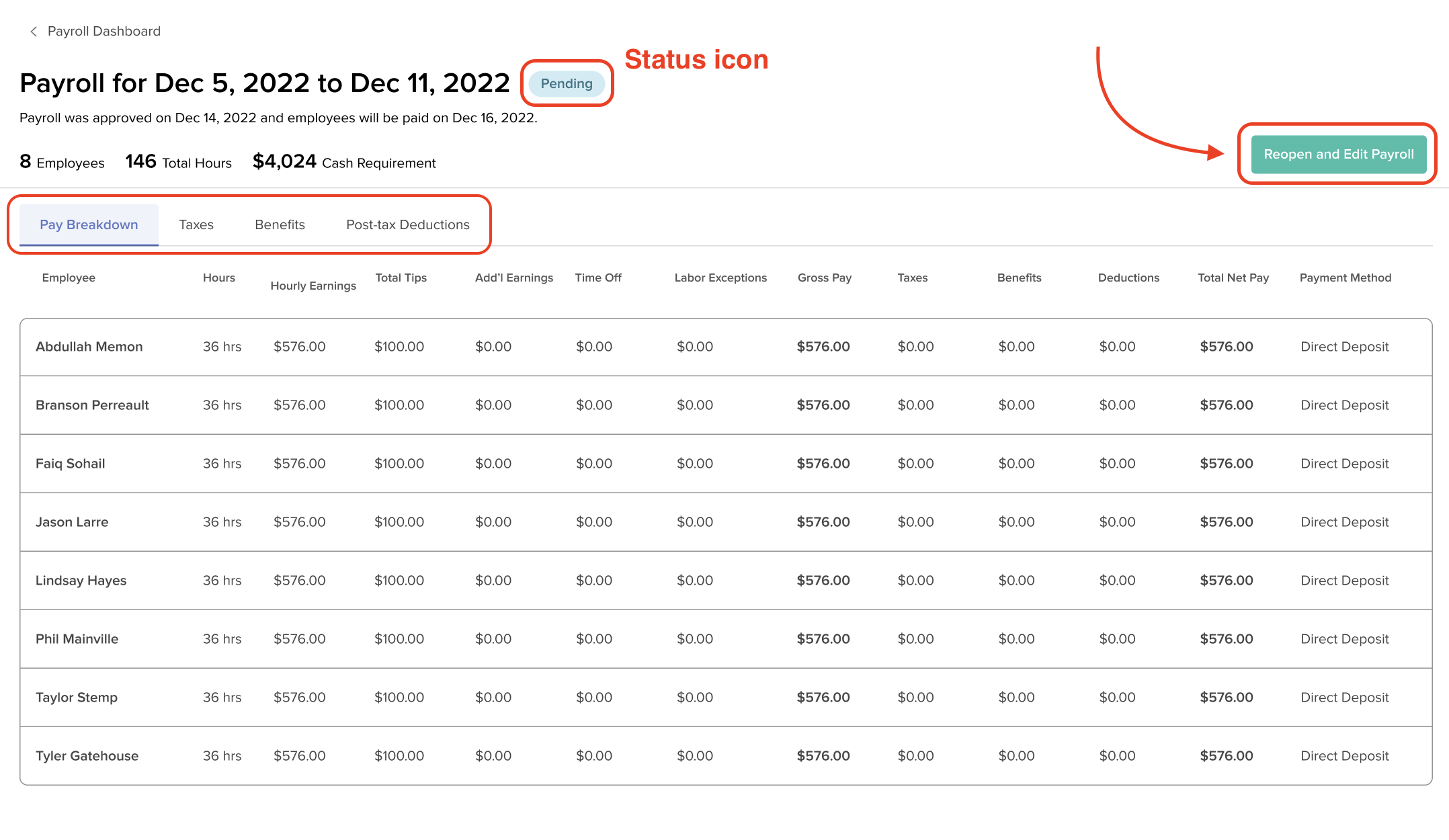
Task: Open Branson Perreault's pay details
Action: pyautogui.click(x=92, y=405)
